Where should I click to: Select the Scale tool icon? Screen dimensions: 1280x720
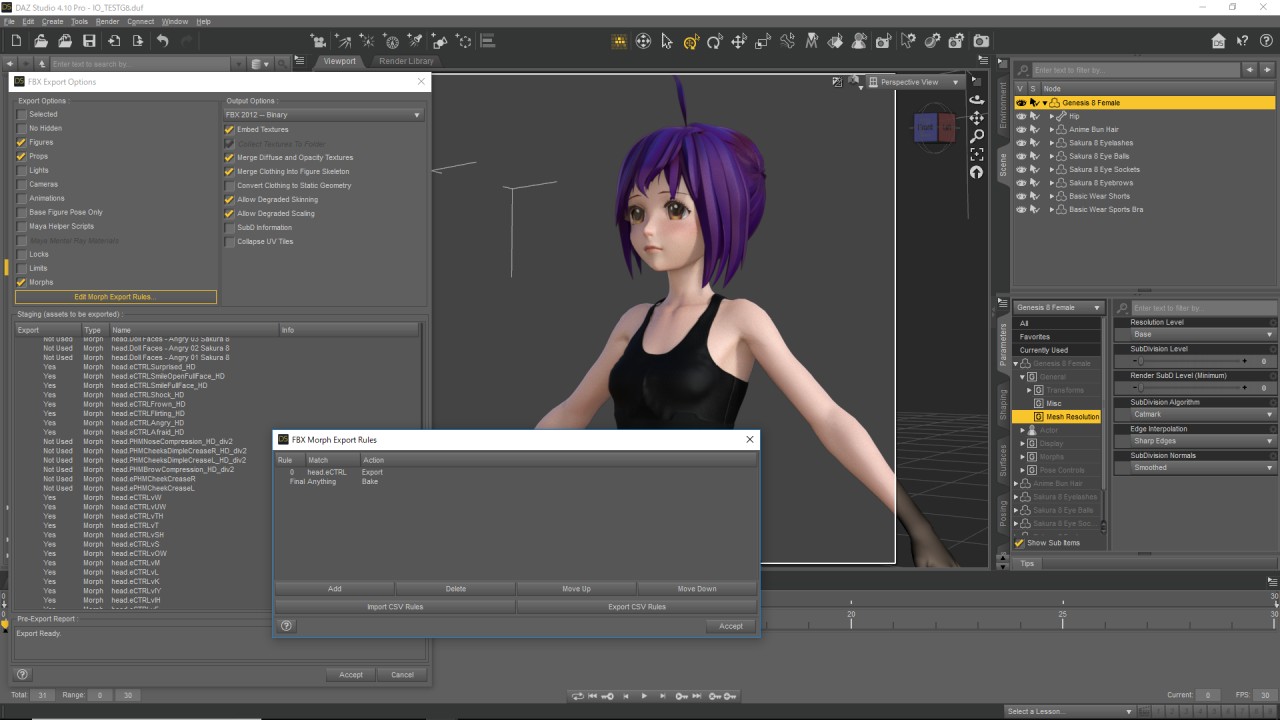[x=763, y=41]
